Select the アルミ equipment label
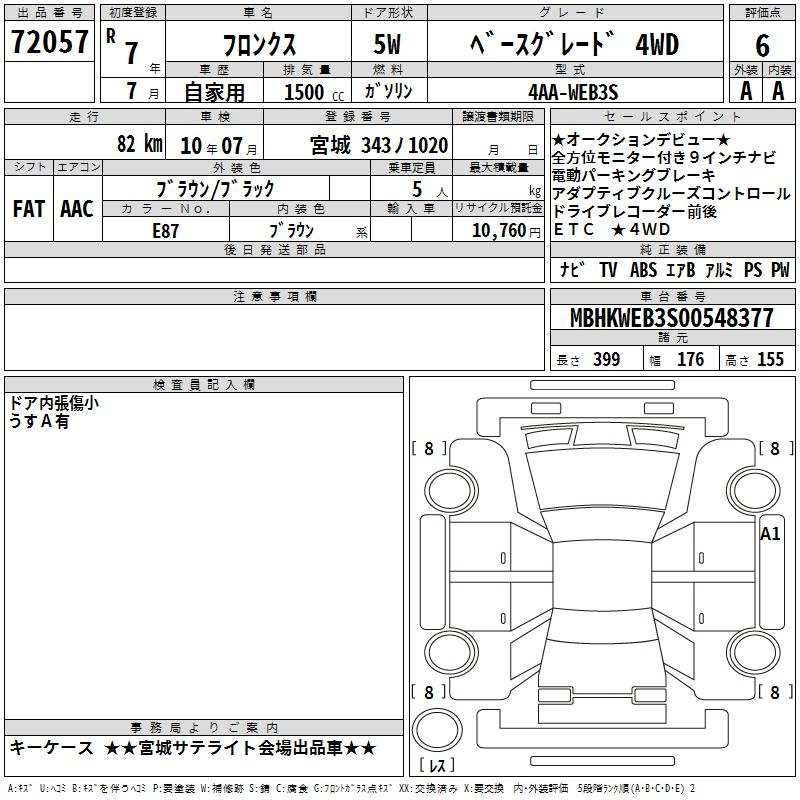The width and height of the screenshot is (800, 800). 718,270
